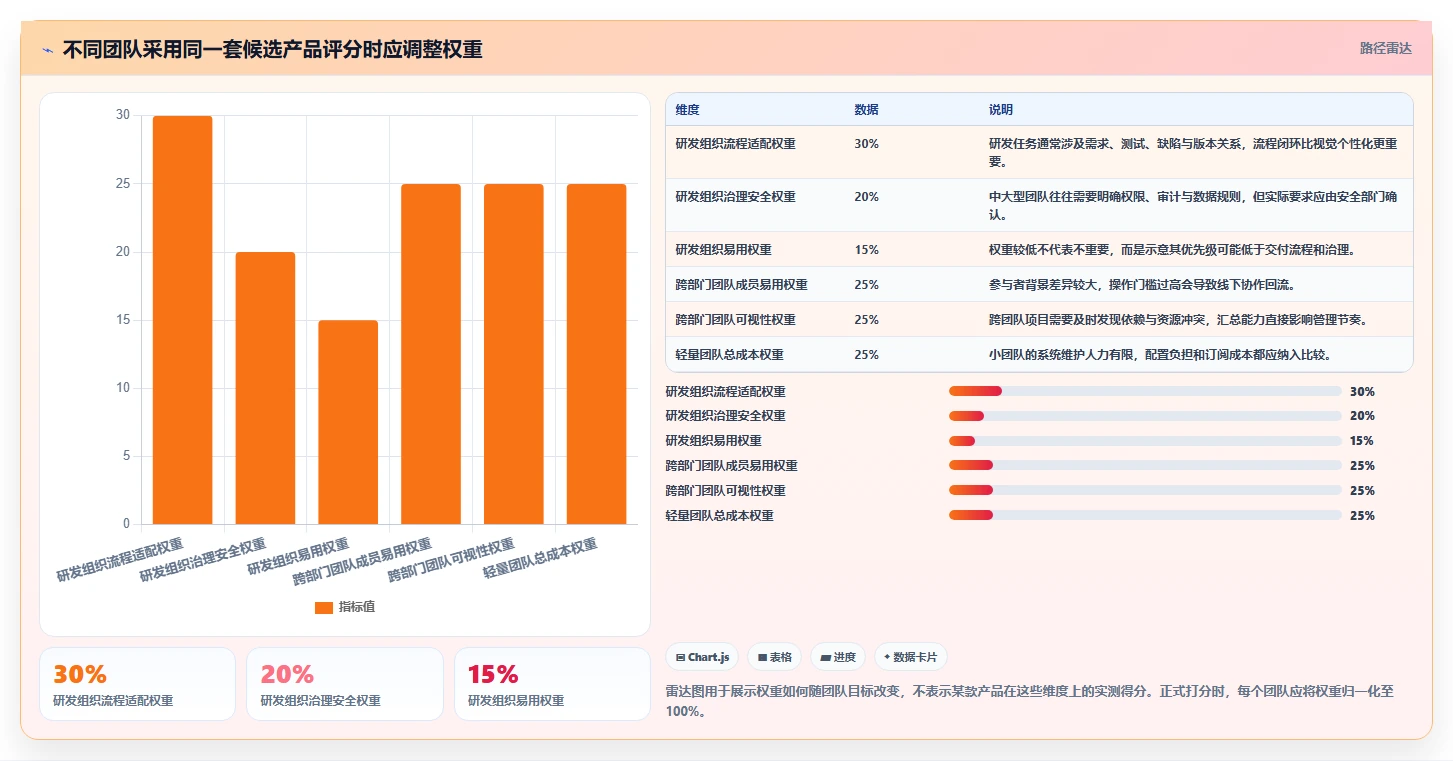Select the 跨部门团队成员易用权重 table row name
This screenshot has width=1453, height=761.
point(742,285)
